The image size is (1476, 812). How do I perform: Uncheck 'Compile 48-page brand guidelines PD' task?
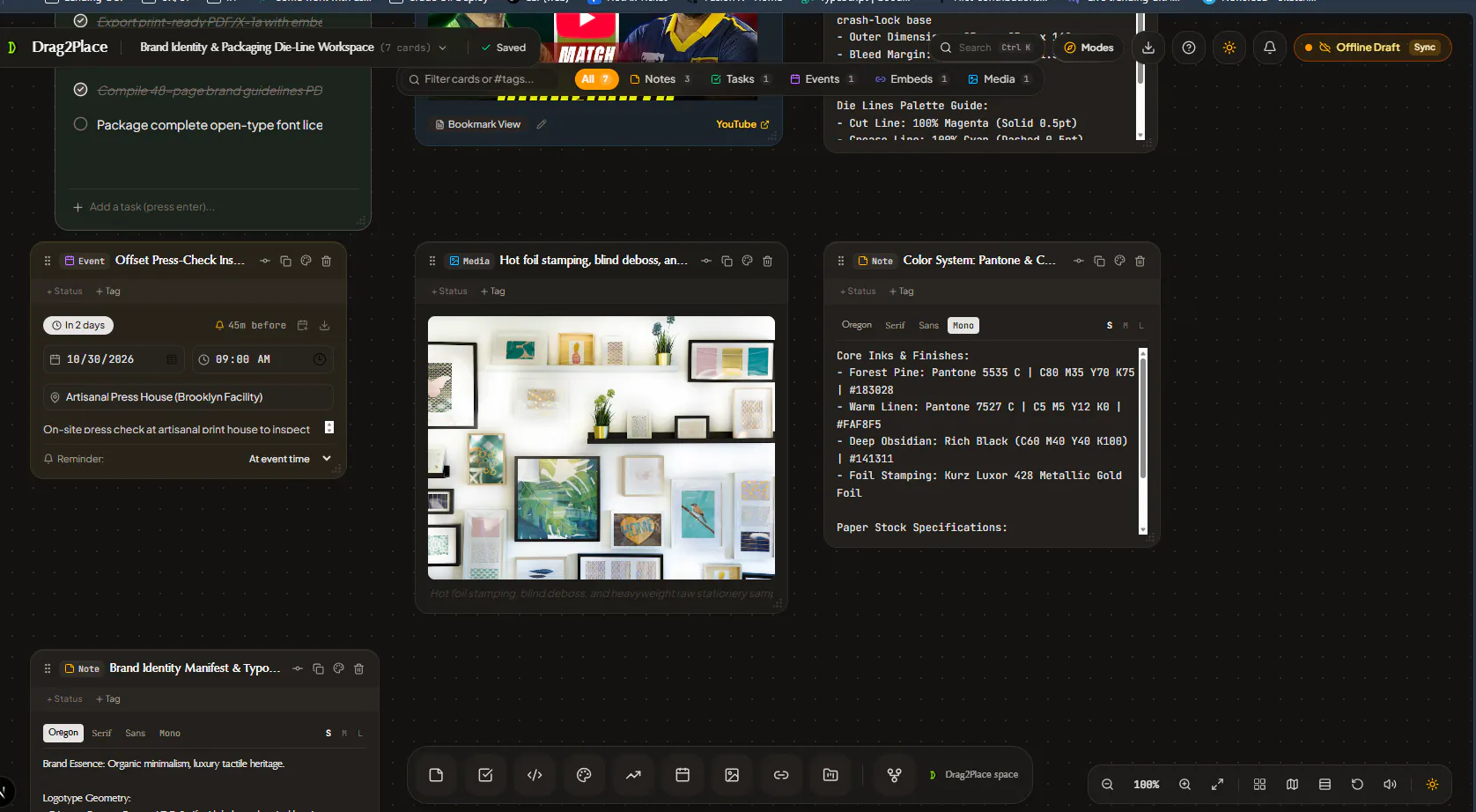coord(80,90)
